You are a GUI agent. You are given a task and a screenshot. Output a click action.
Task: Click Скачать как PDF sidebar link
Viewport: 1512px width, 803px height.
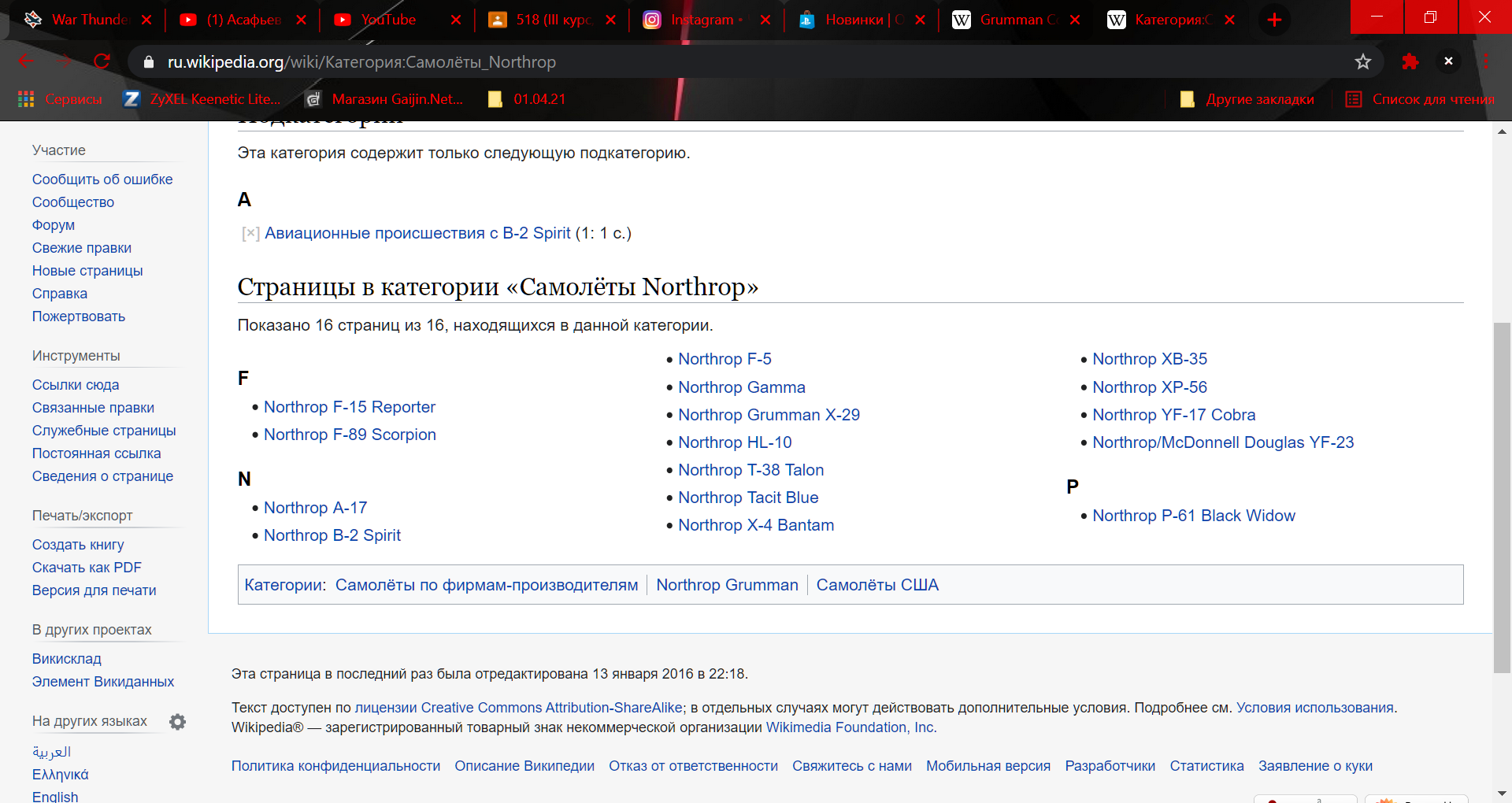[87, 568]
